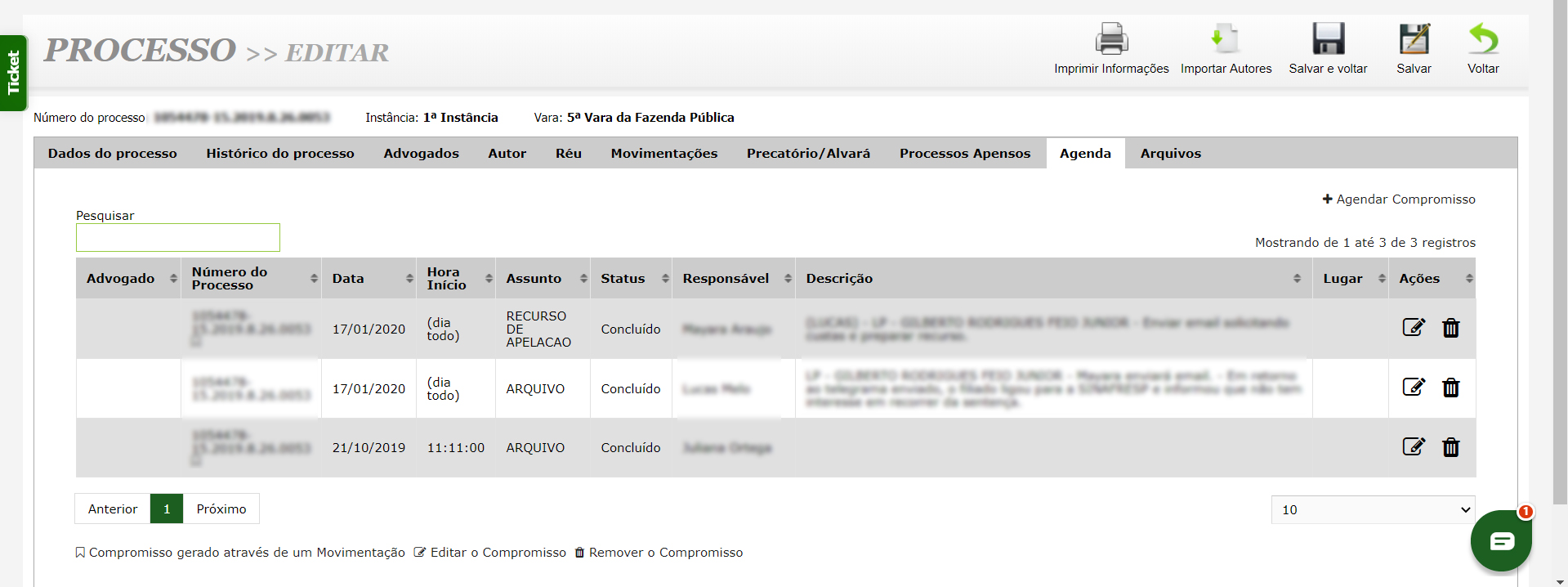
Task: Sort table by Responsável column
Action: click(x=733, y=279)
